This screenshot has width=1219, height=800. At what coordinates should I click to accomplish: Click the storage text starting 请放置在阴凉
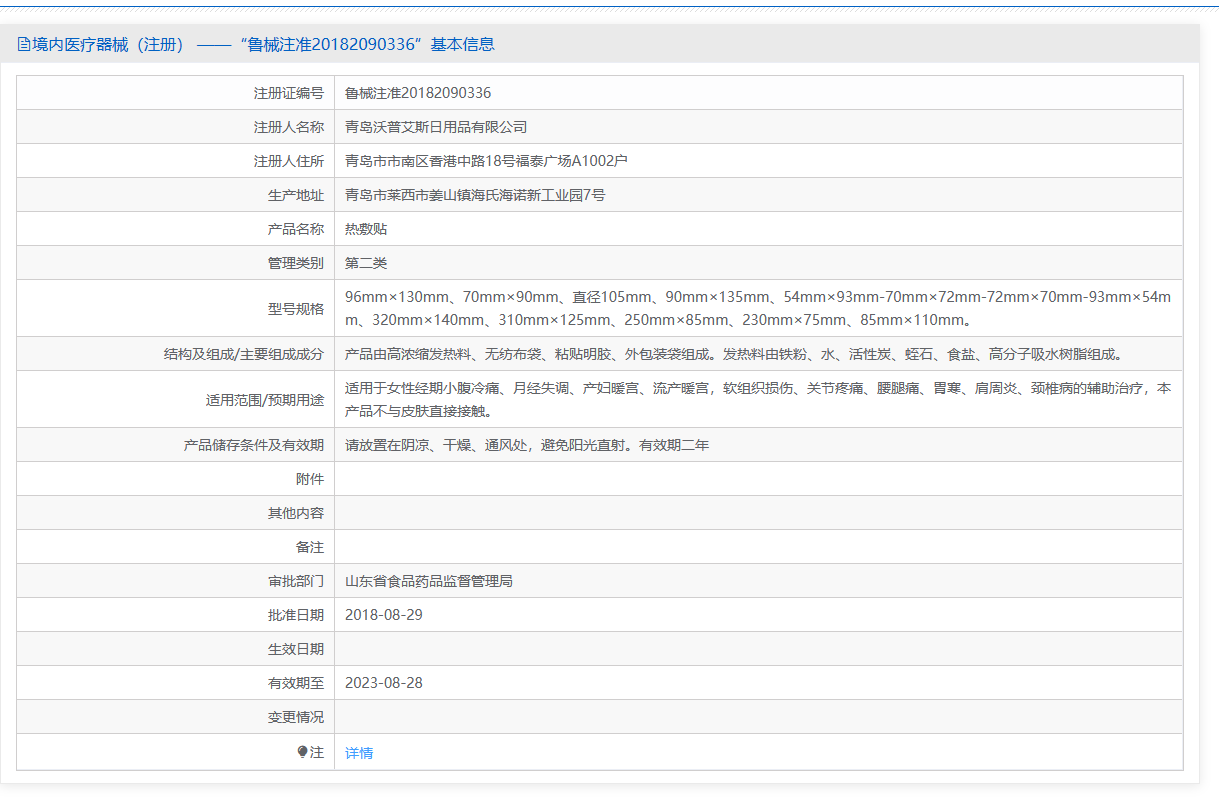[x=527, y=445]
